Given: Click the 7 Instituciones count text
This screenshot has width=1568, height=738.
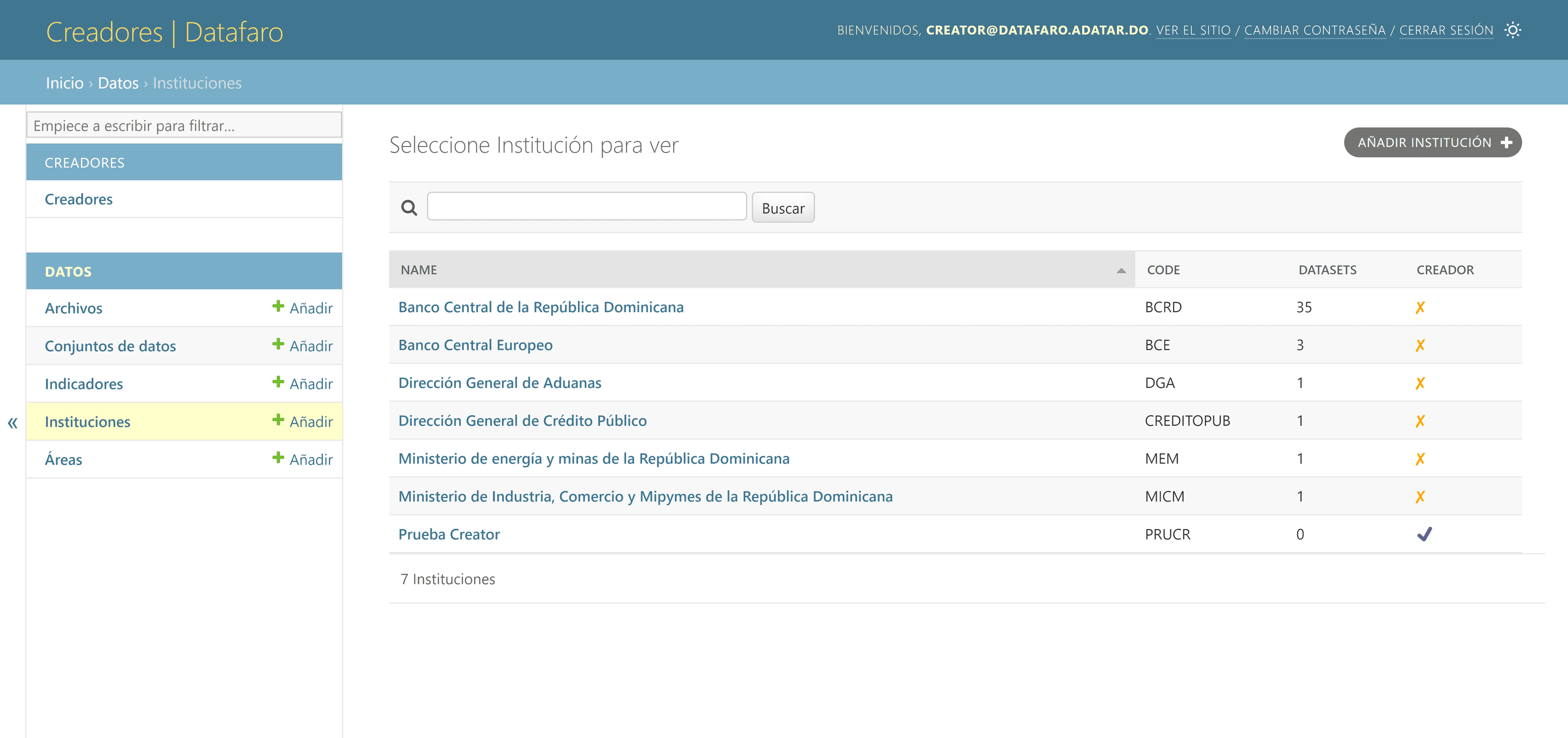Looking at the screenshot, I should 448,578.
